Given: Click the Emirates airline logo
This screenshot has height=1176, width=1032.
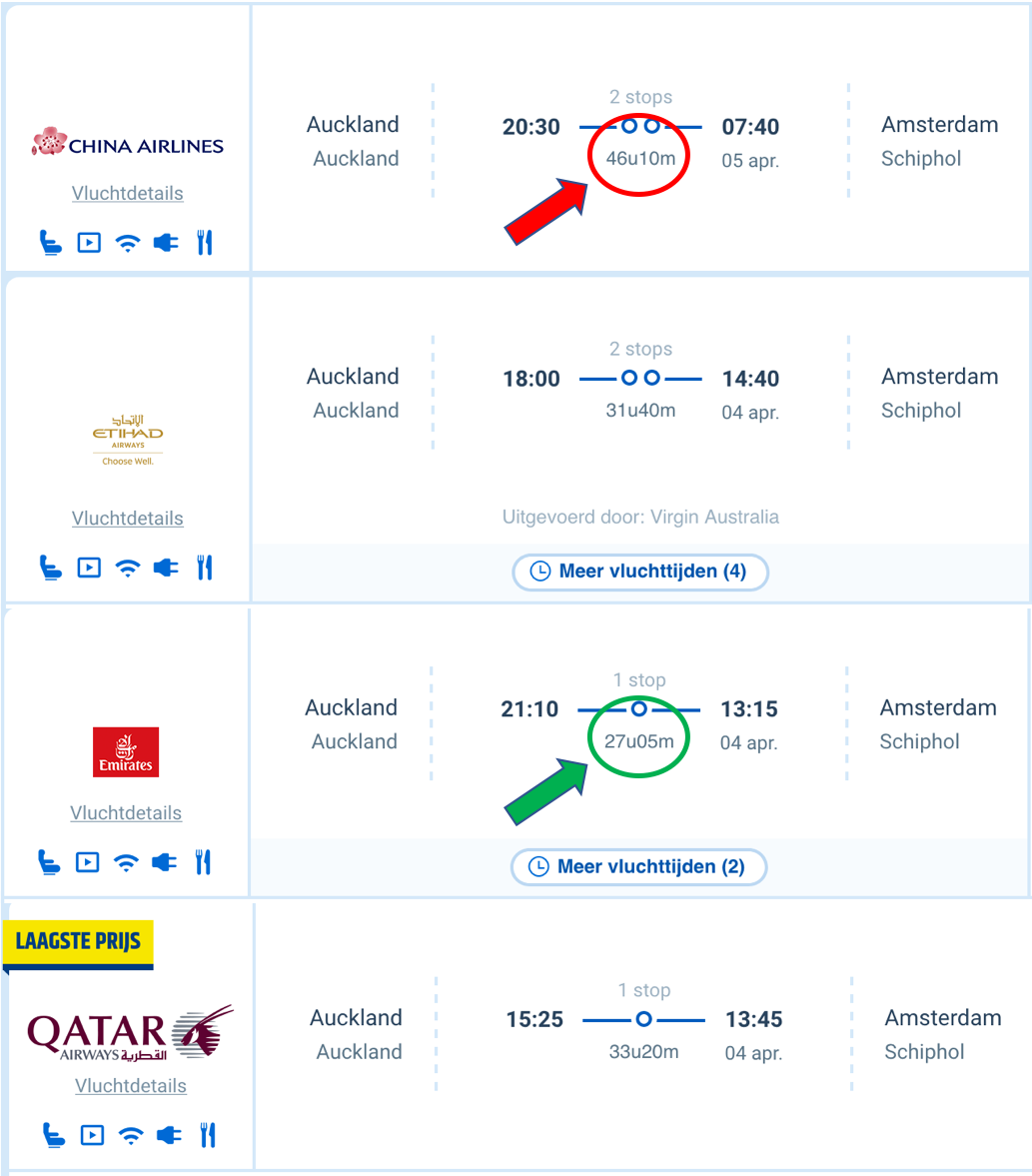Looking at the screenshot, I should (x=126, y=751).
